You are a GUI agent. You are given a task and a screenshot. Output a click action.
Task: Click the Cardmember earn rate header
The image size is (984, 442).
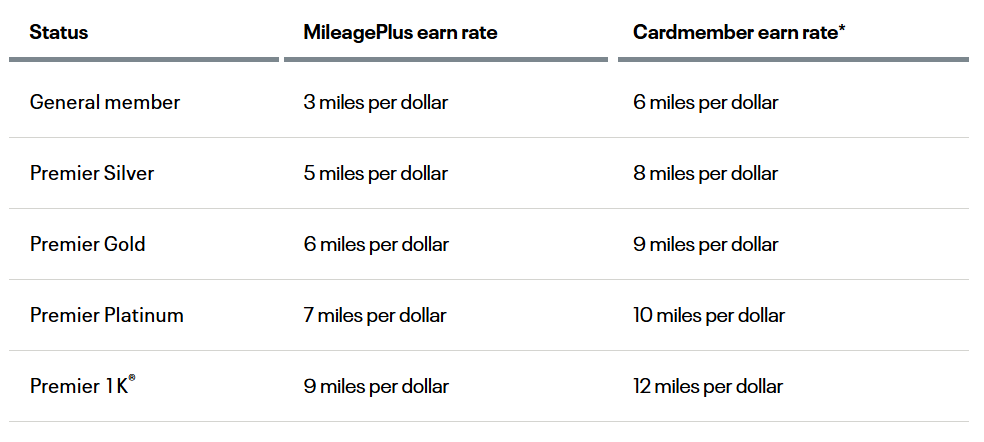click(738, 32)
